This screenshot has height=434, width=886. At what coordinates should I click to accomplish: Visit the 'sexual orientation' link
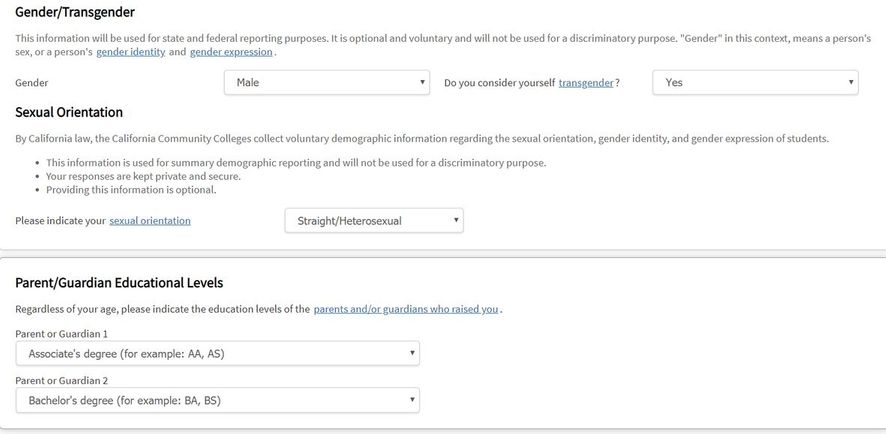[x=150, y=221]
